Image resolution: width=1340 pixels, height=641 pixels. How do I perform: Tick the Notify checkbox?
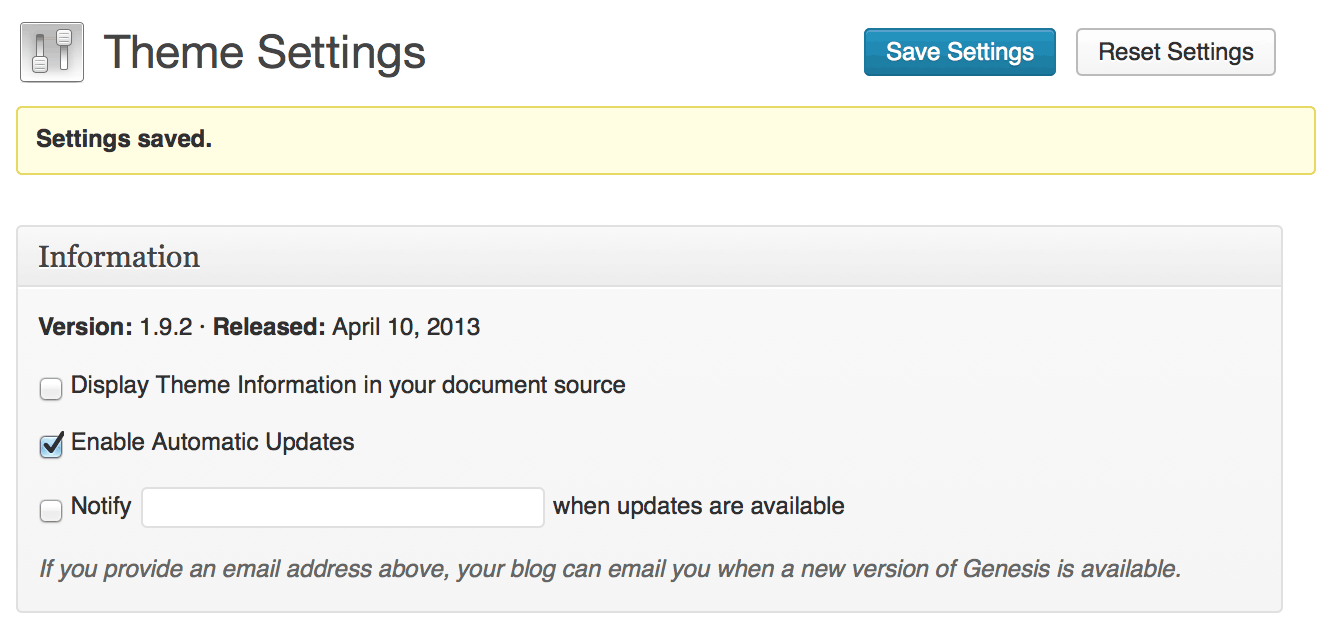[x=51, y=511]
